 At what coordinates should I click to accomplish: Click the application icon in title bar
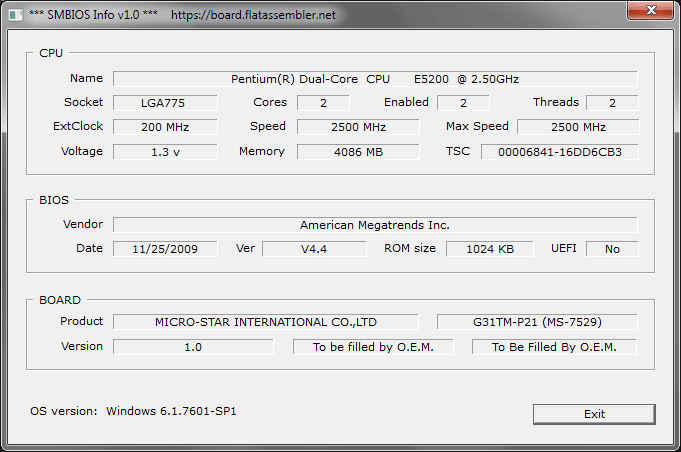coord(16,15)
